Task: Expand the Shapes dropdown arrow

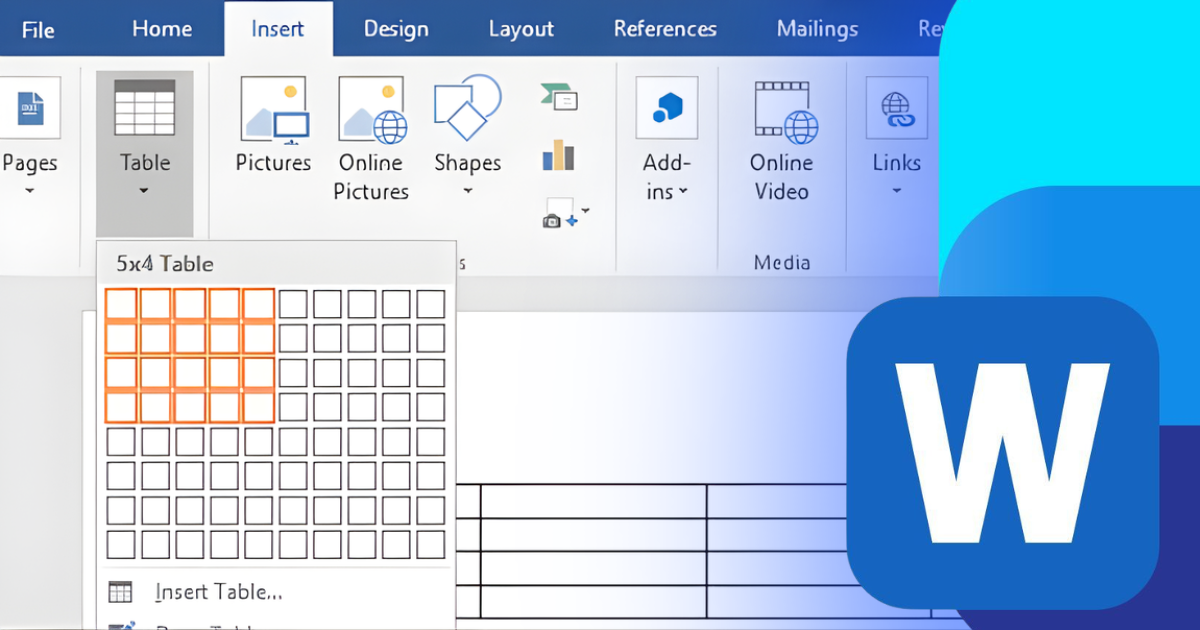Action: pos(467,191)
